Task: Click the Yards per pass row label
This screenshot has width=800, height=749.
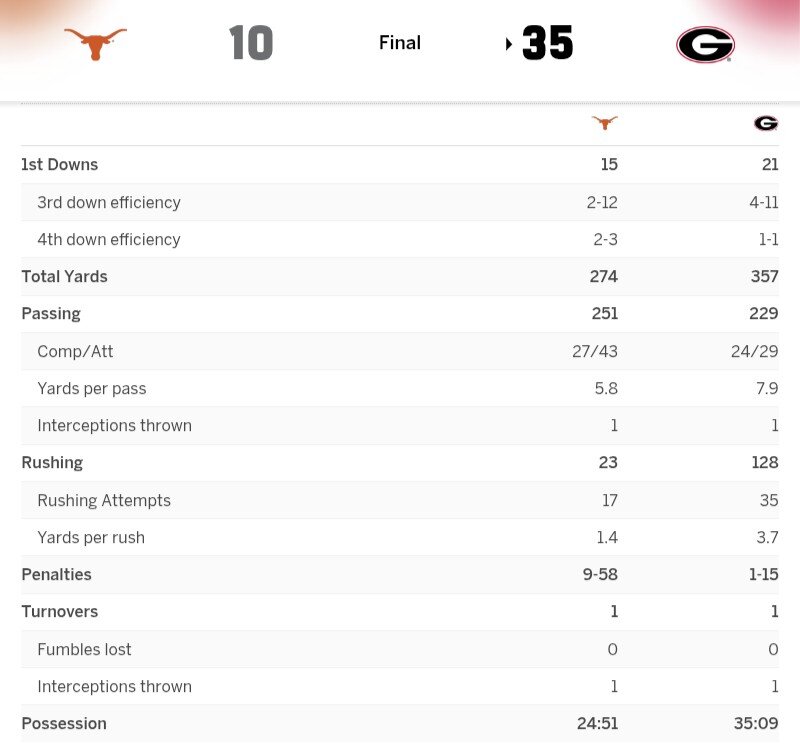Action: 92,388
